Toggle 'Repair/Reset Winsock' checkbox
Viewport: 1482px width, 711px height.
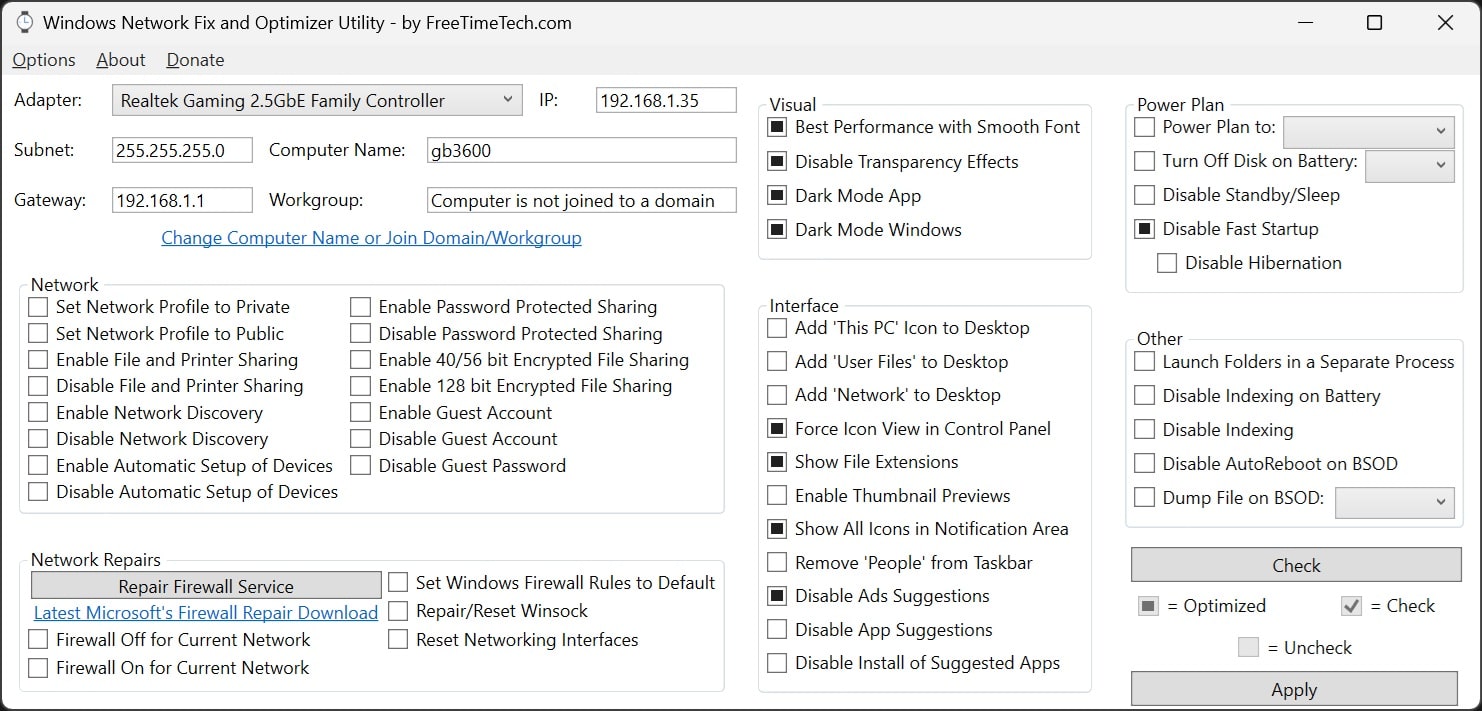click(397, 610)
